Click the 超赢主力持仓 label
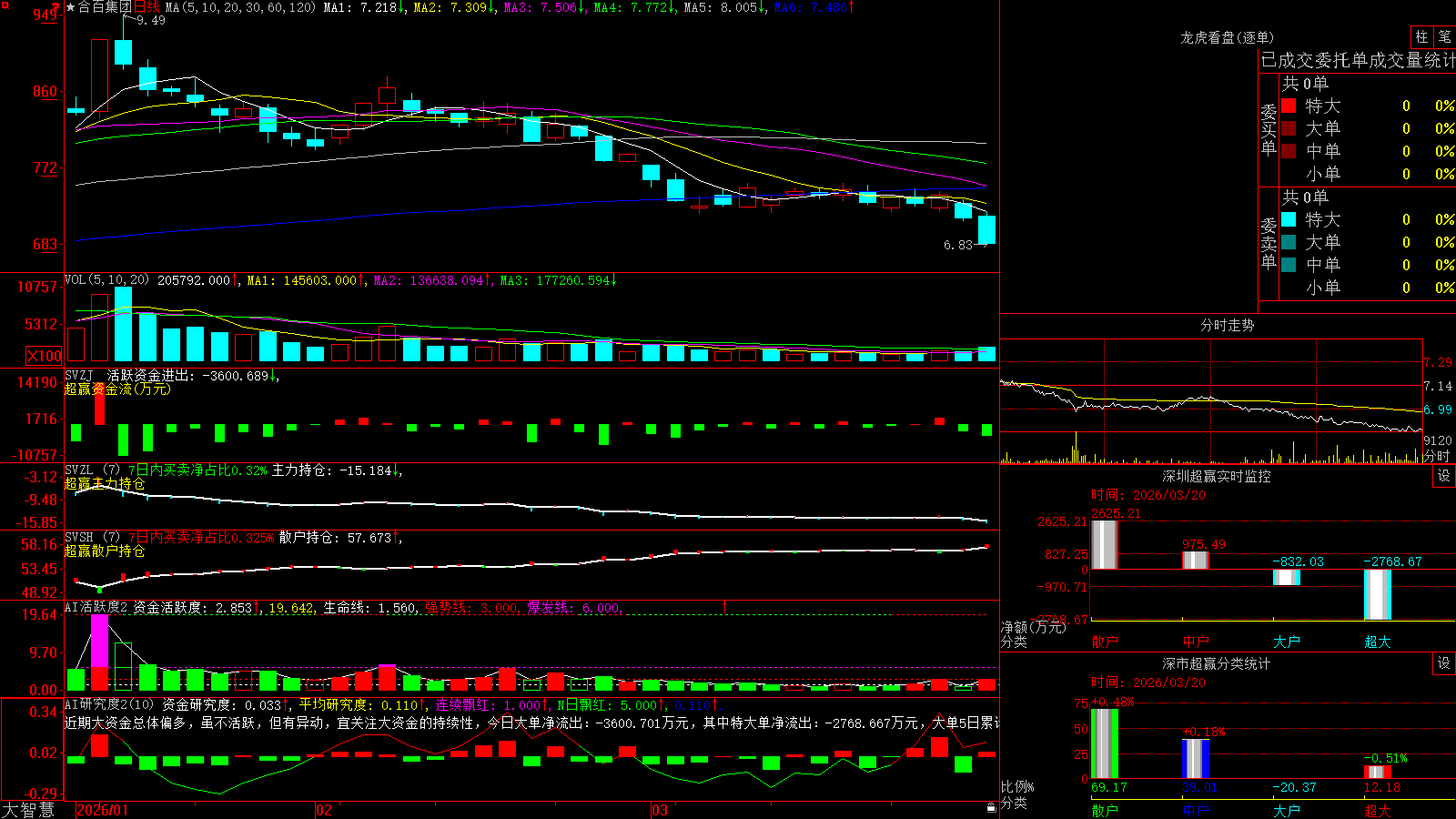The width and height of the screenshot is (1456, 819). click(105, 483)
